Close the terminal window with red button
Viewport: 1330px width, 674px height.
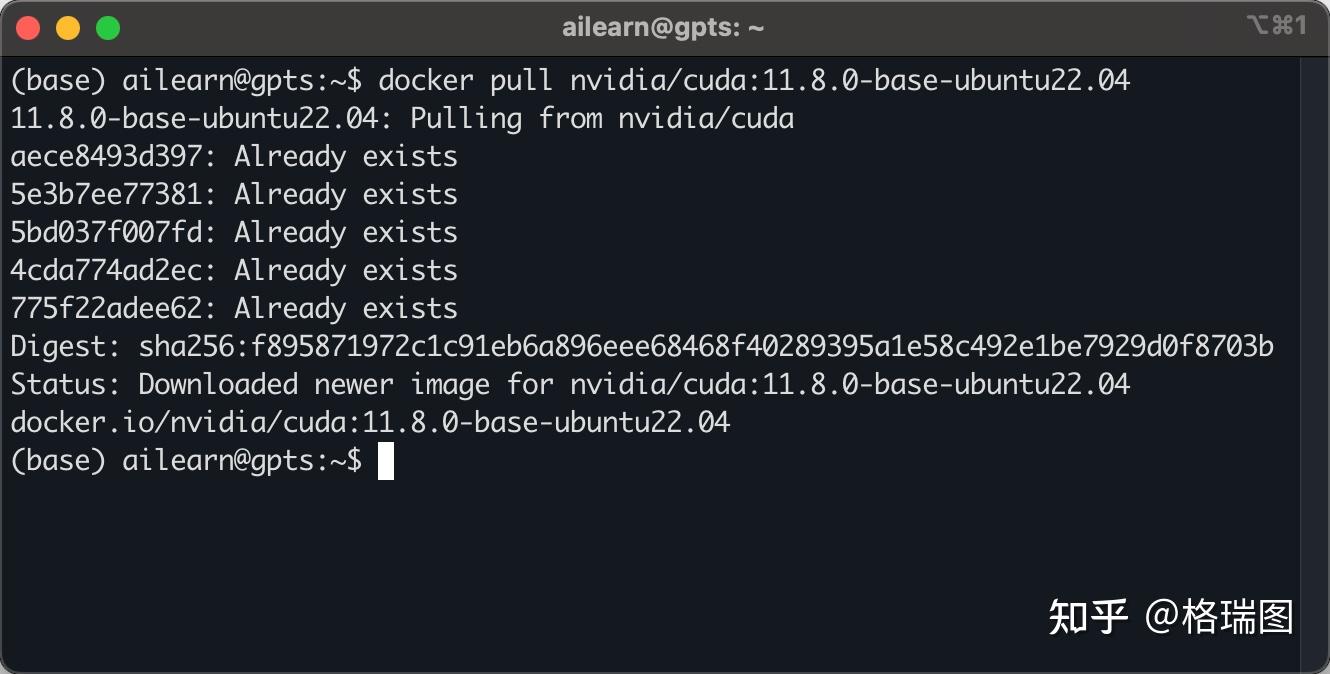(28, 28)
